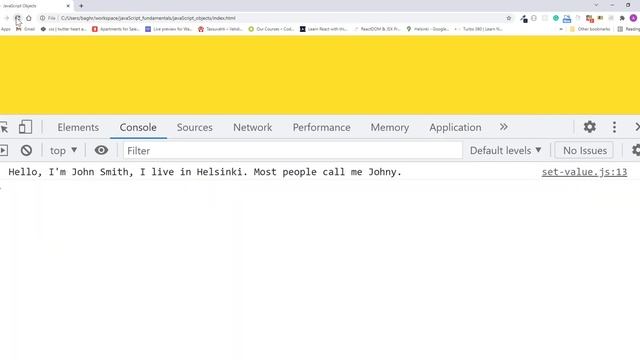The width and height of the screenshot is (640, 360).
Task: Reload the page
Action: tap(18, 18)
